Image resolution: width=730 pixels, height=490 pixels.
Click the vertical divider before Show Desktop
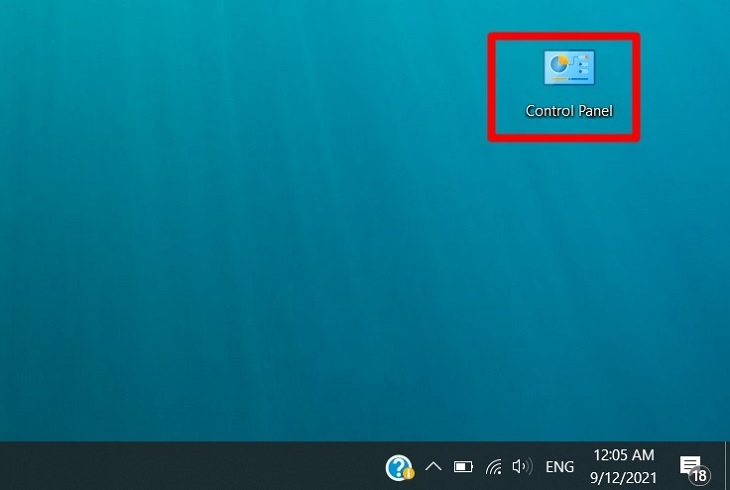click(x=725, y=466)
